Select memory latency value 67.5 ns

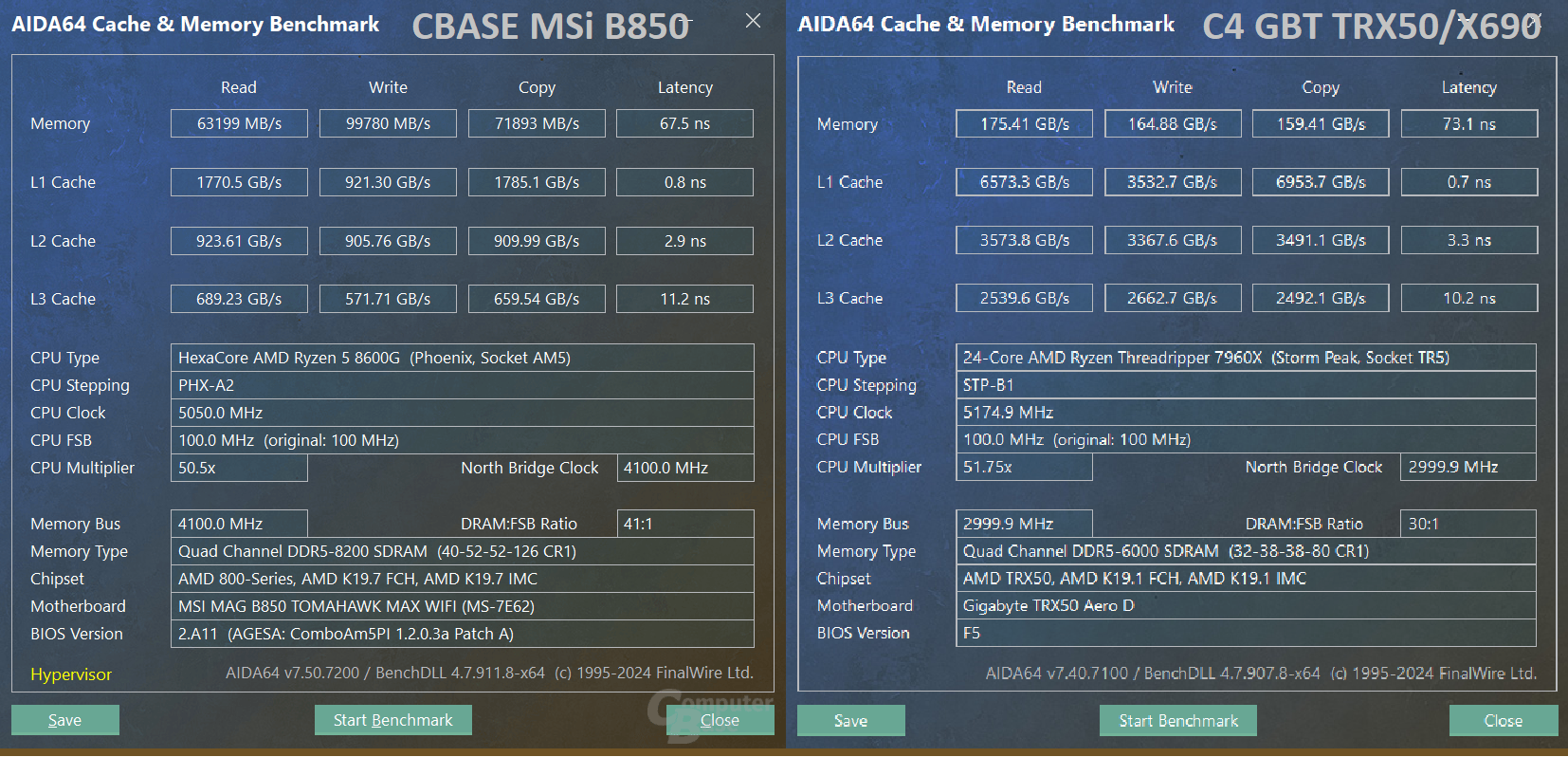[x=684, y=123]
